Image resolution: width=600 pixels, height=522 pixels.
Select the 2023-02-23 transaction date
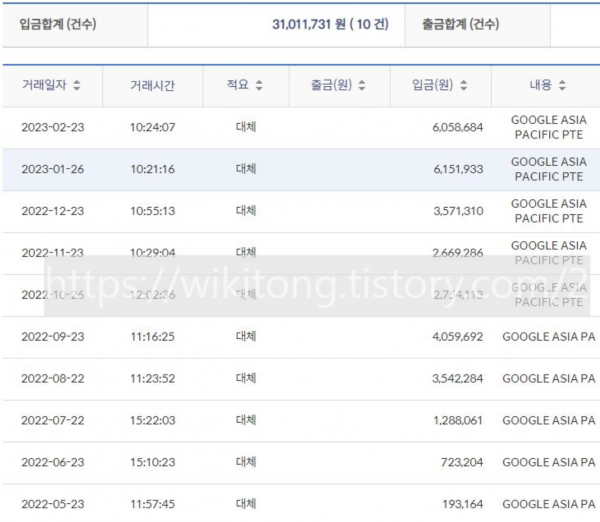(x=52, y=128)
